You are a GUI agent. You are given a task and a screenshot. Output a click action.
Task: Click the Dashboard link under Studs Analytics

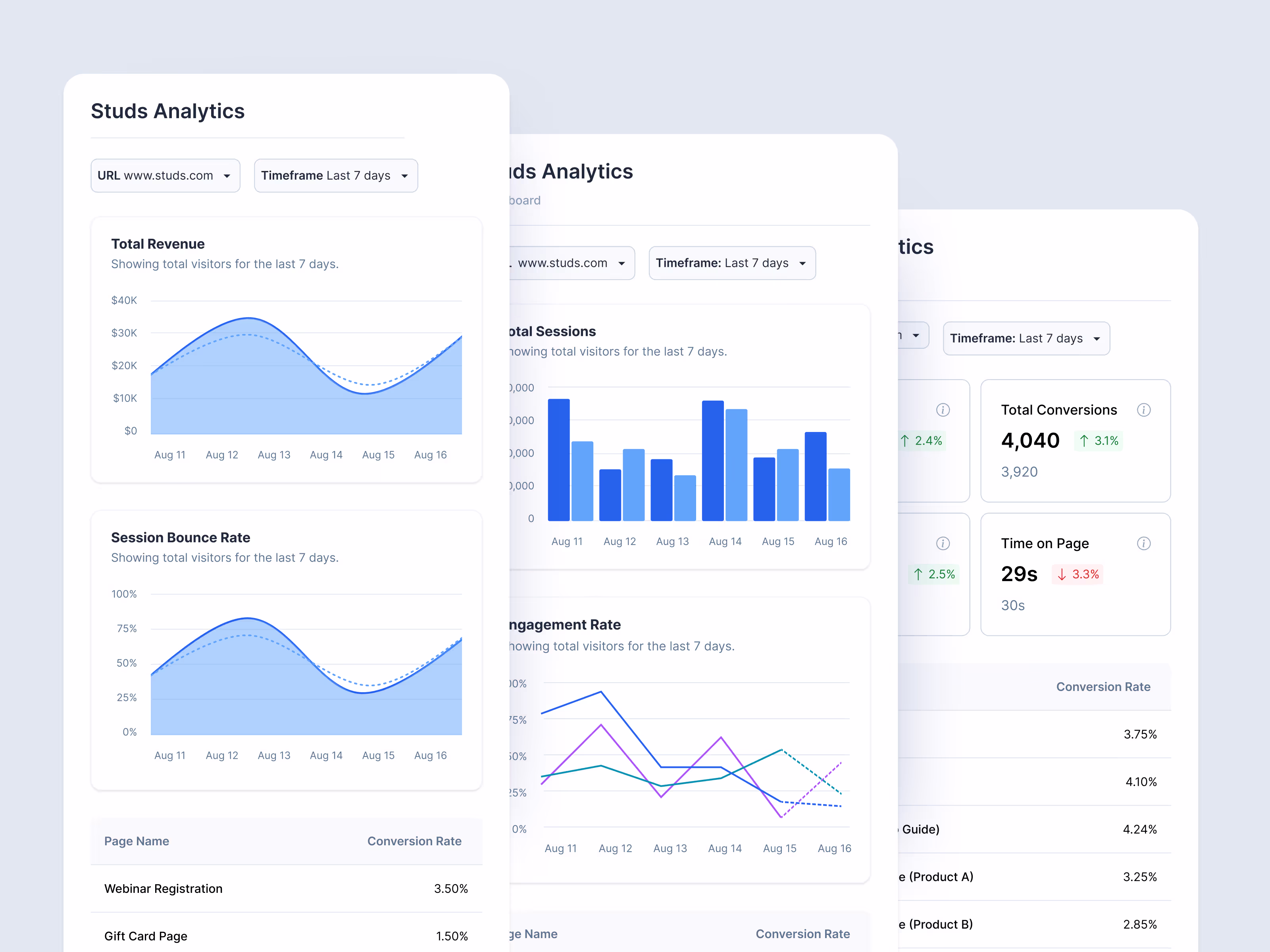click(523, 200)
